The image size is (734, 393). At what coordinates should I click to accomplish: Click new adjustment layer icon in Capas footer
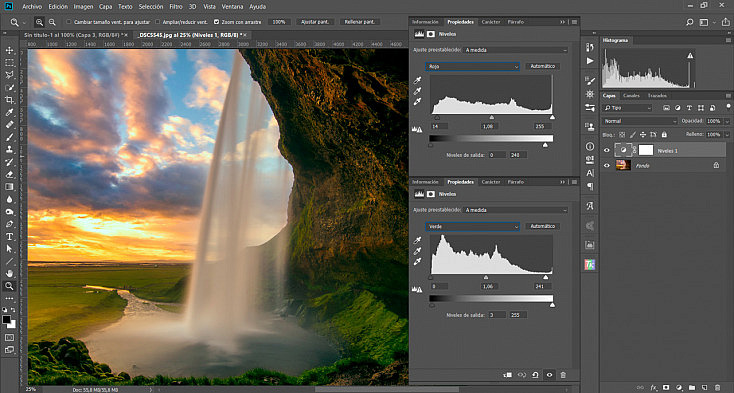click(x=679, y=387)
